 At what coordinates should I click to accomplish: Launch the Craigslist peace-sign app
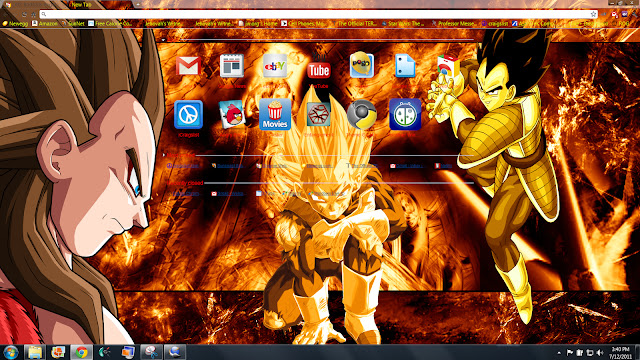(188, 115)
